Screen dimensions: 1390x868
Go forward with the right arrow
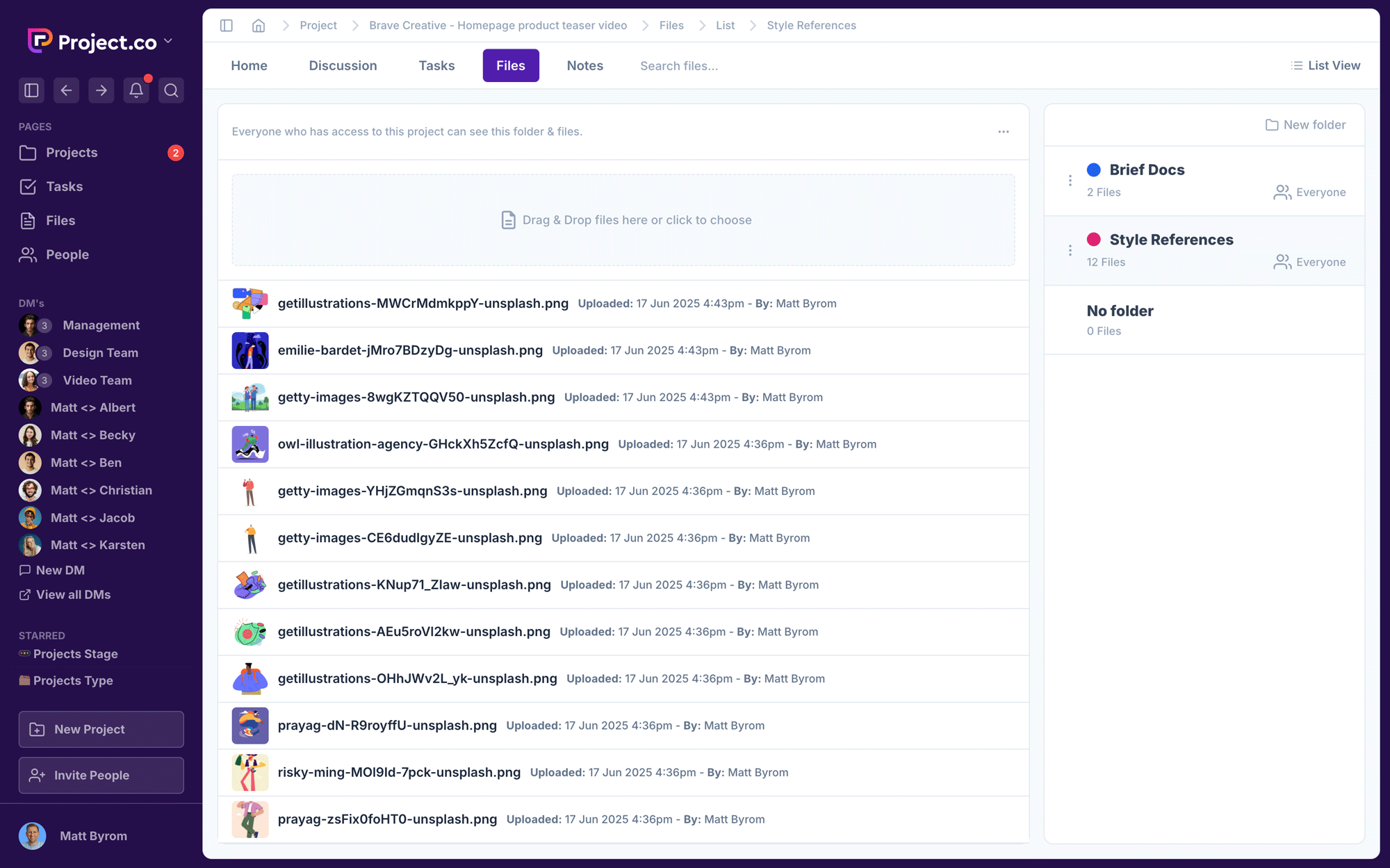pyautogui.click(x=101, y=90)
